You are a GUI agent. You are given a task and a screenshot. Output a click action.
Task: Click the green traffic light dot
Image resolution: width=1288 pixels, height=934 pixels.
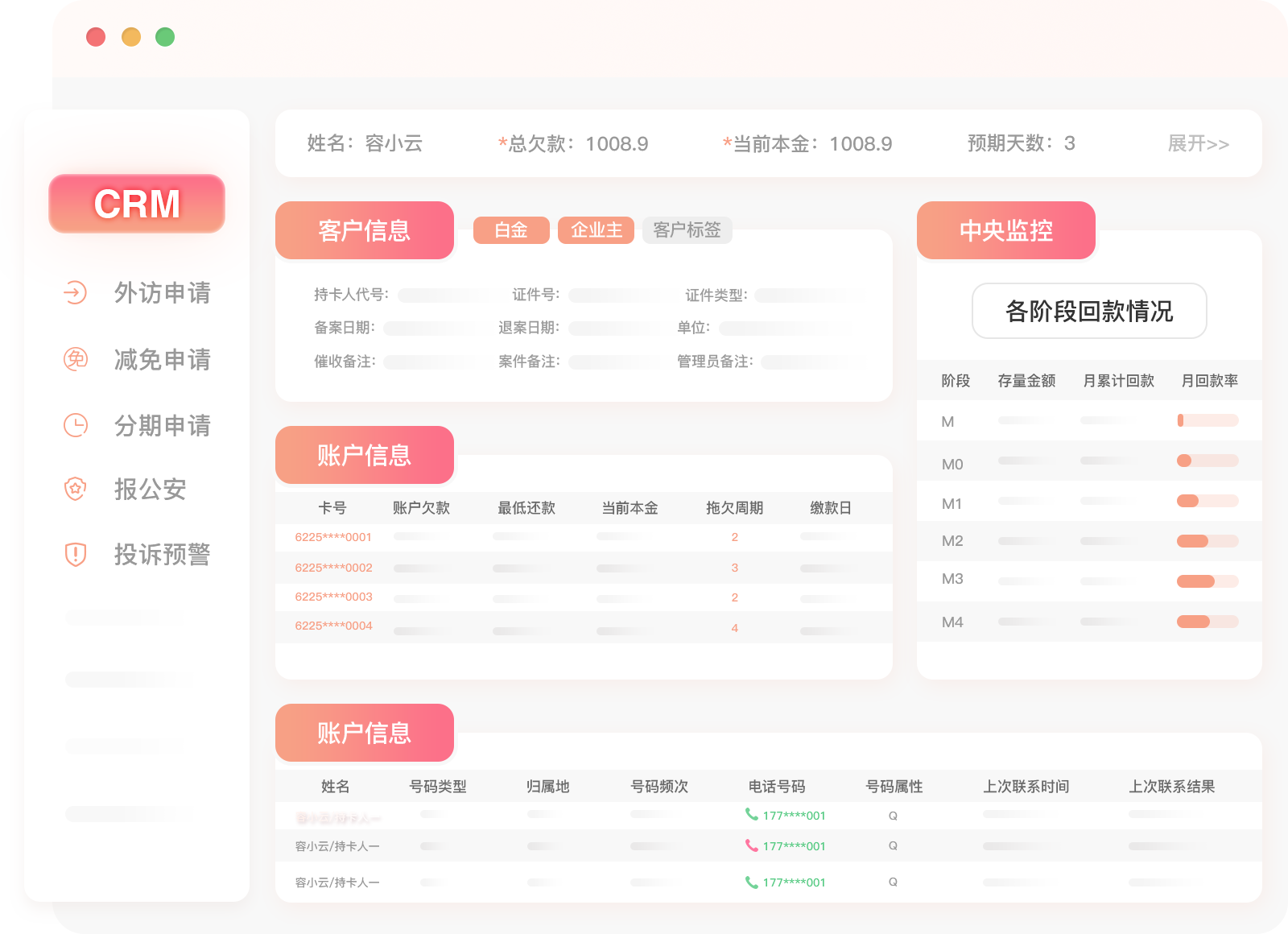coord(165,36)
